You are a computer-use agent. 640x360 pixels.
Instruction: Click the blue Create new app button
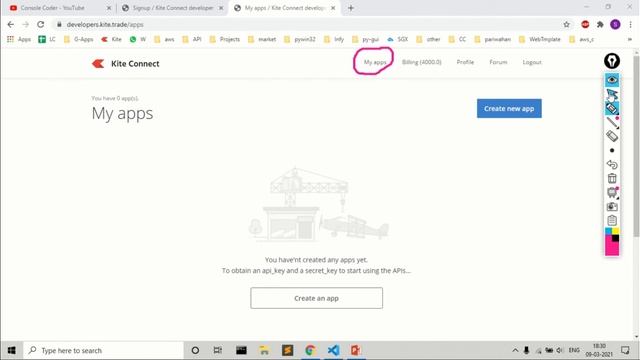click(x=509, y=109)
